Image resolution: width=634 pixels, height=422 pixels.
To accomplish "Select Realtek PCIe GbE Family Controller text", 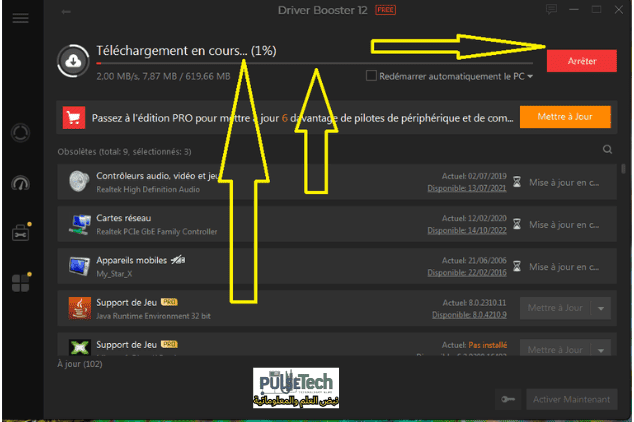I will click(156, 231).
